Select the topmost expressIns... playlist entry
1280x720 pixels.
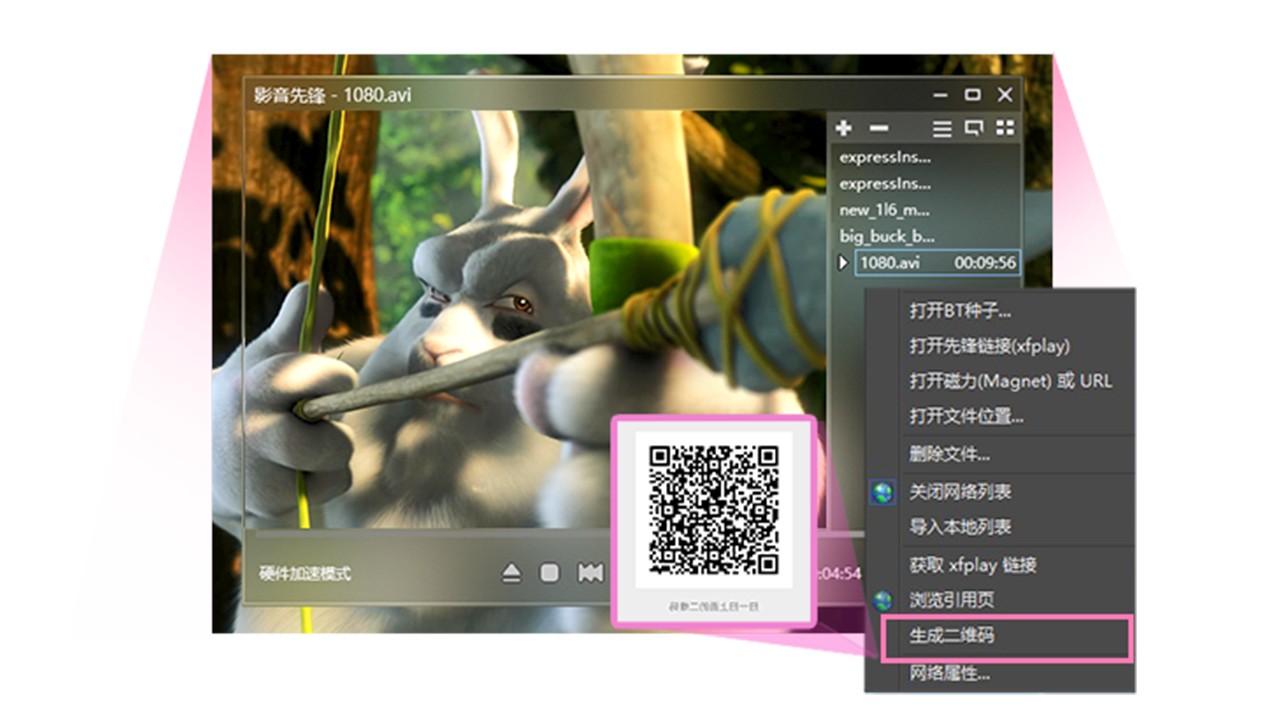tap(885, 157)
